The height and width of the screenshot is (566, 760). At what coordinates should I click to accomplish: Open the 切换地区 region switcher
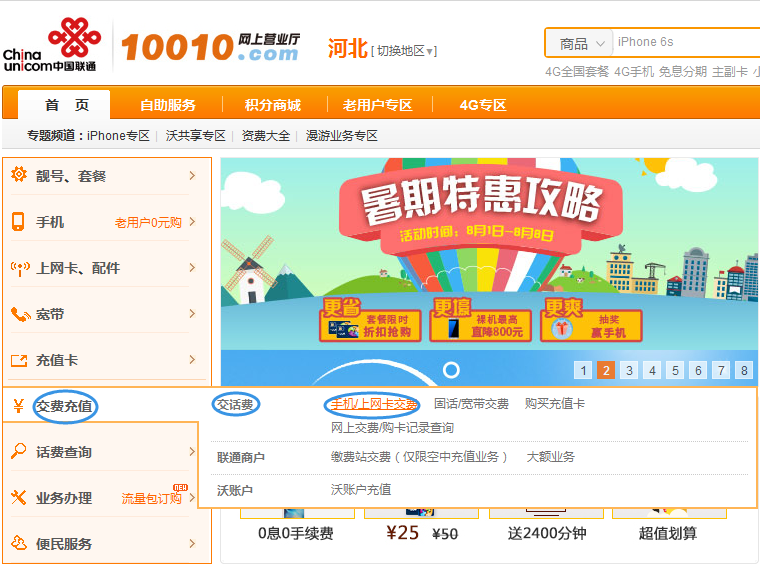[404, 51]
